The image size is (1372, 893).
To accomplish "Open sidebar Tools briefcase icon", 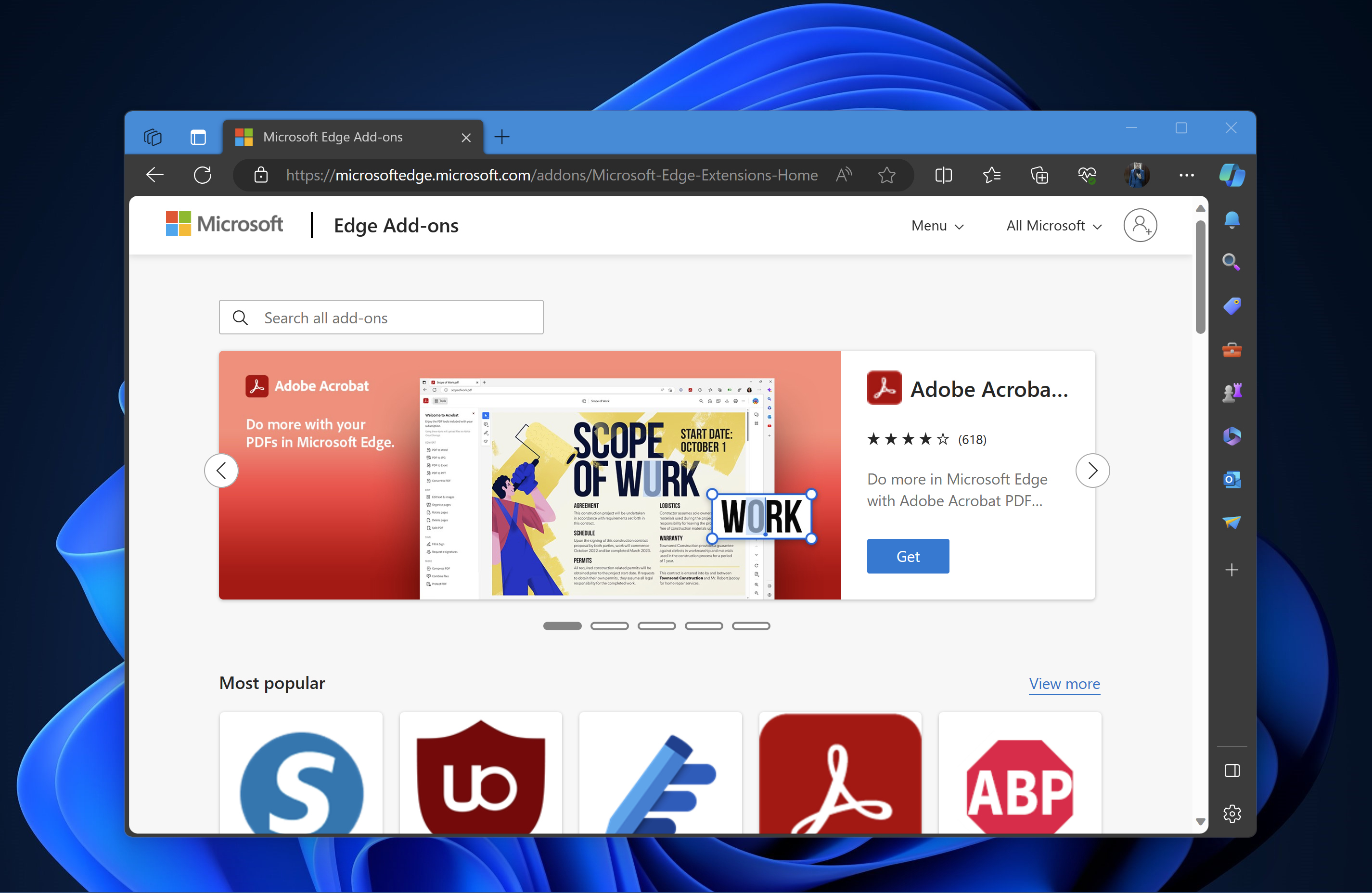I will (x=1231, y=349).
